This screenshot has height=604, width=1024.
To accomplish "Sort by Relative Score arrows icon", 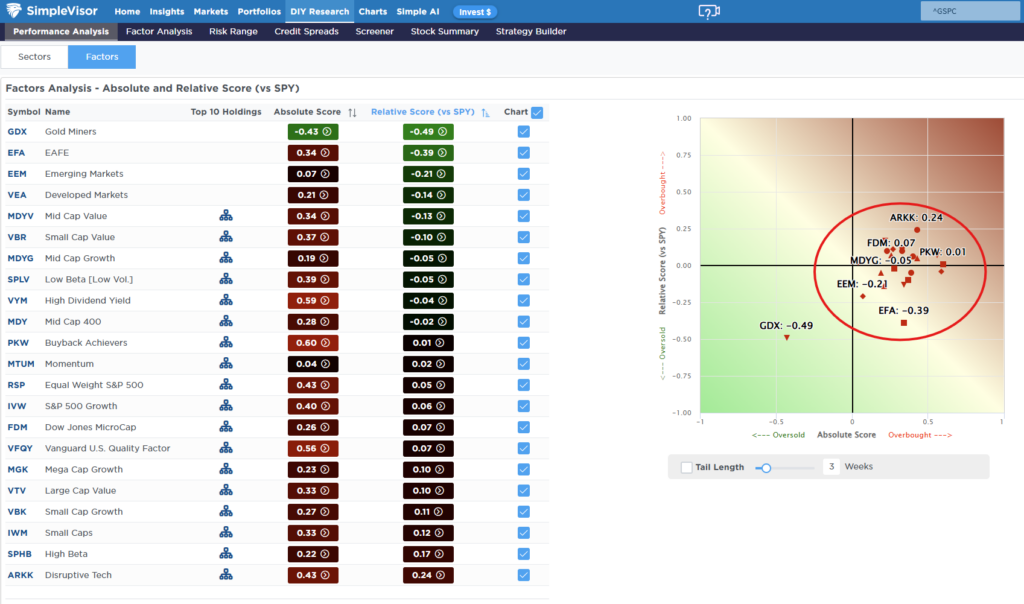I will pyautogui.click(x=485, y=112).
